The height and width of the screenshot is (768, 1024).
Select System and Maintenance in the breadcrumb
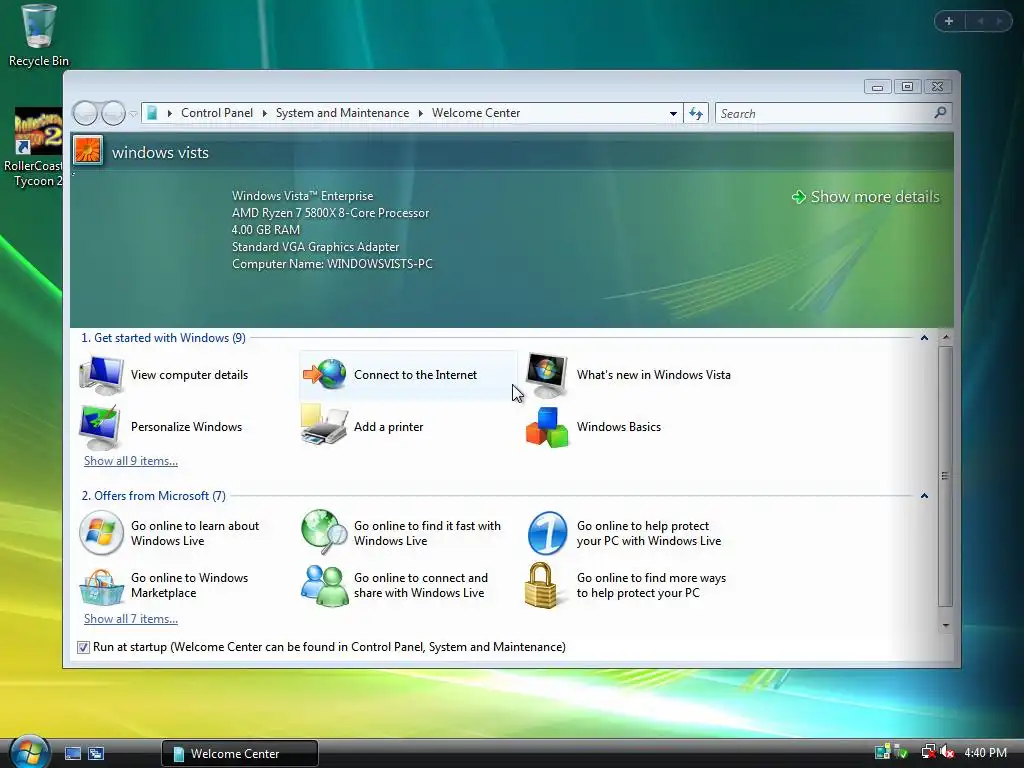tap(342, 113)
